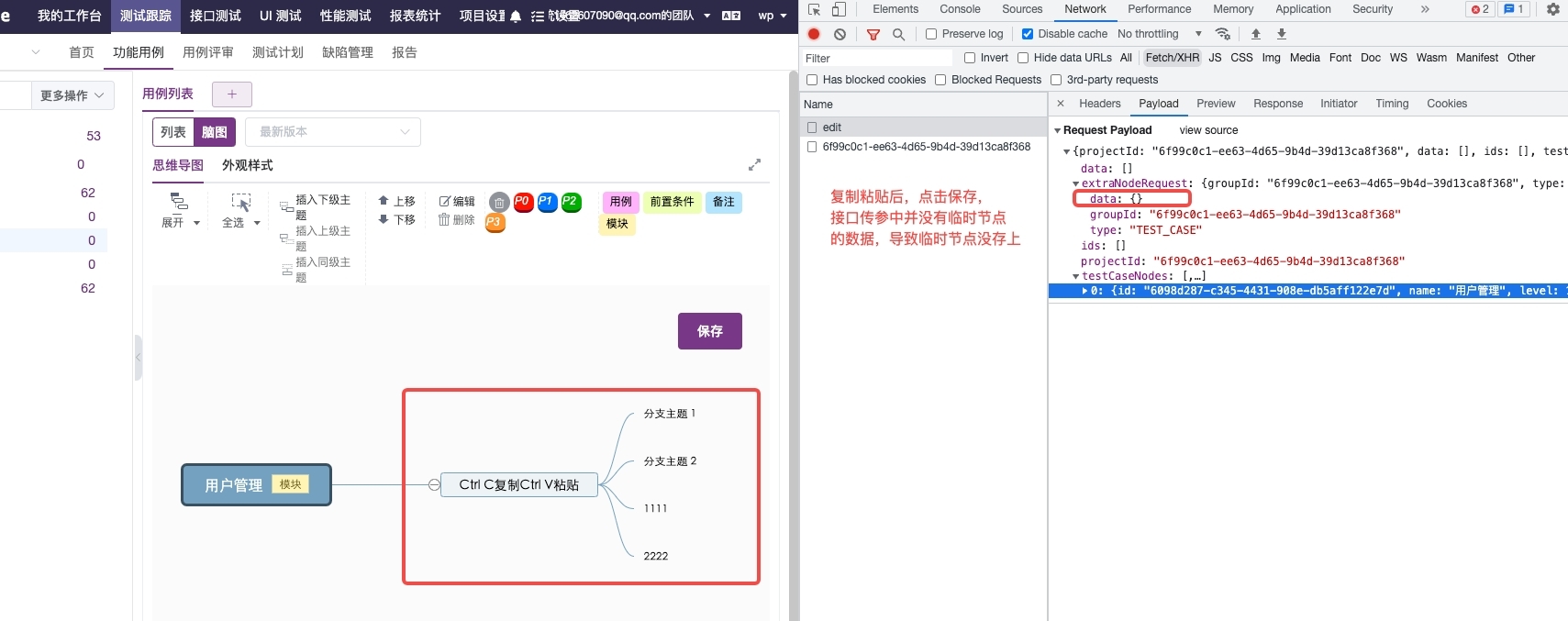Stop recording network log with the red record icon
The image size is (1568, 621).
814,34
